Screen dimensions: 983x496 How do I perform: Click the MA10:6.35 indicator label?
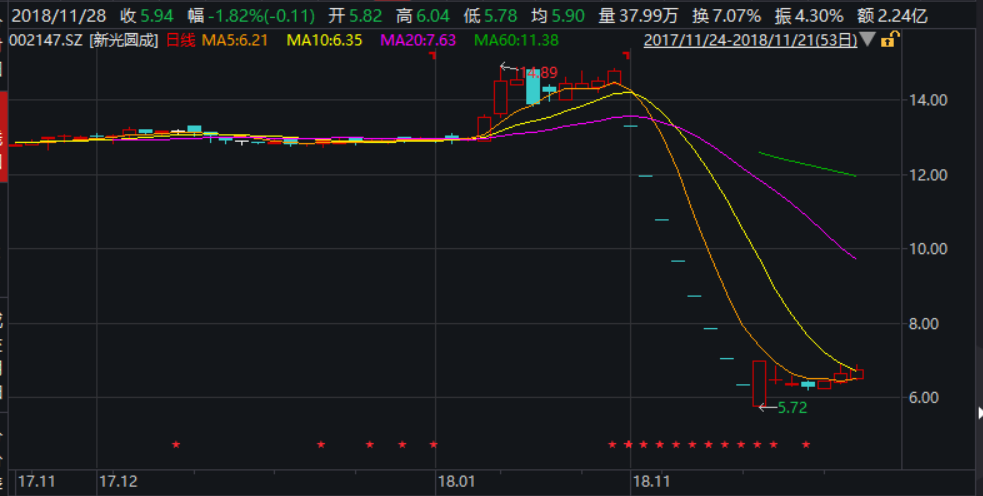click(324, 41)
